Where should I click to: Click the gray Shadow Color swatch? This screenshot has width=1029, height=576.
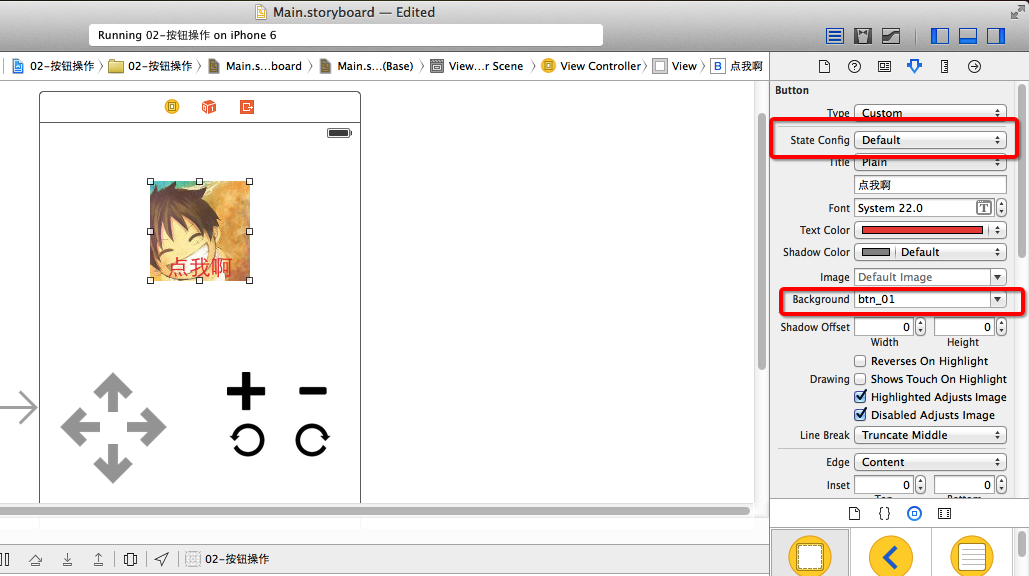875,252
